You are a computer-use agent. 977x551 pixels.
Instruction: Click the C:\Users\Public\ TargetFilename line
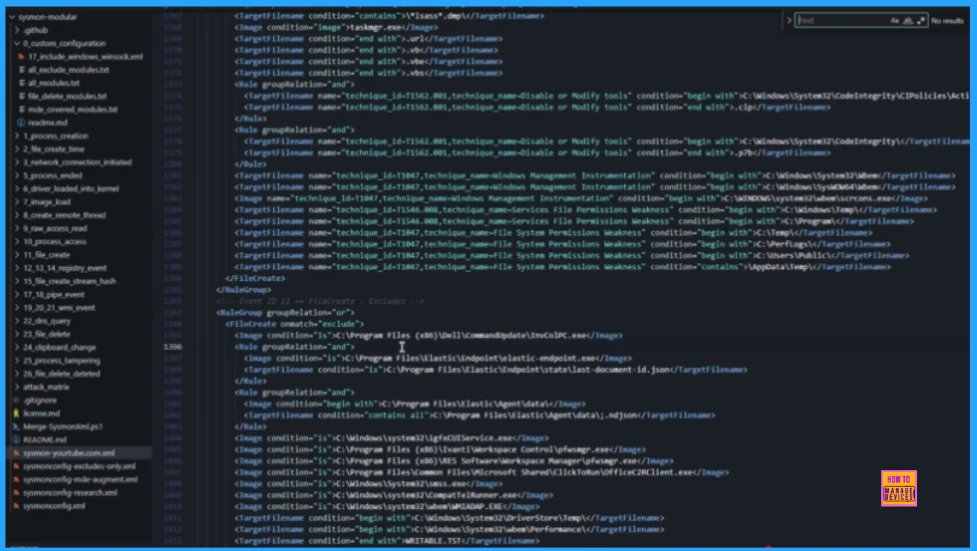click(x=572, y=255)
